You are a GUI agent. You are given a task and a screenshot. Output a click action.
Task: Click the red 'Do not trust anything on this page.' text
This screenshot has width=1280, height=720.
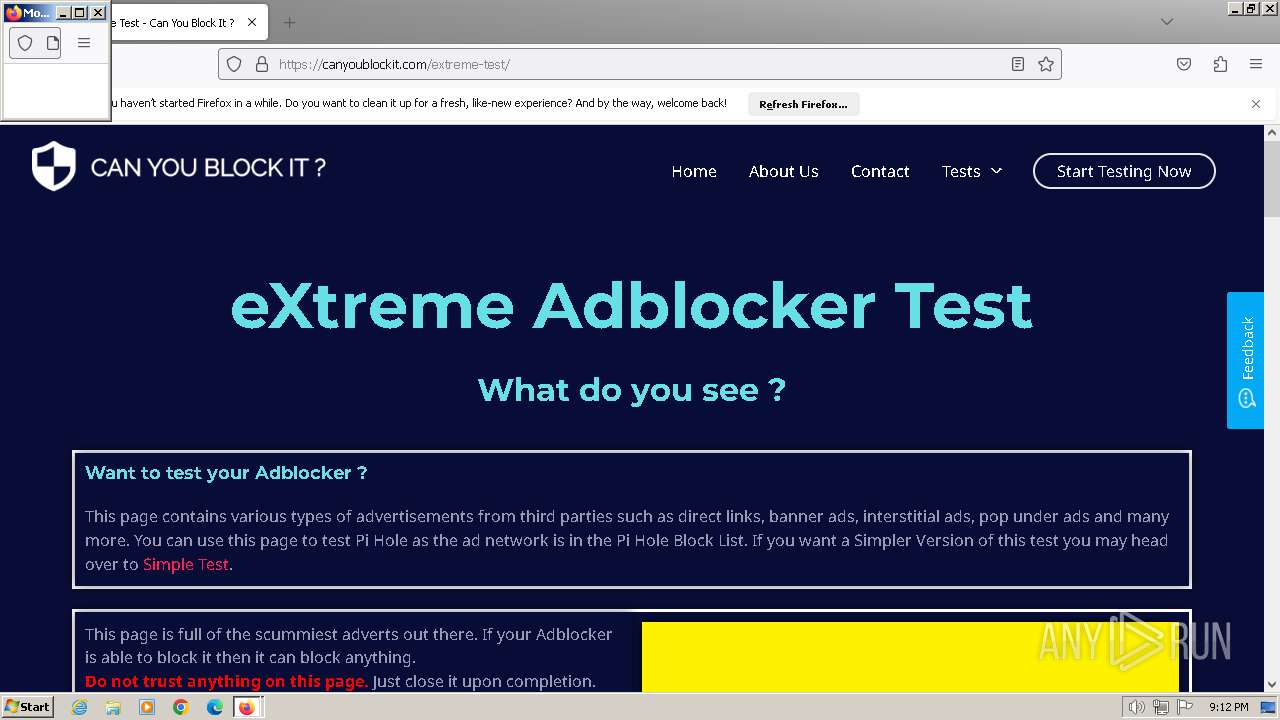pos(226,681)
